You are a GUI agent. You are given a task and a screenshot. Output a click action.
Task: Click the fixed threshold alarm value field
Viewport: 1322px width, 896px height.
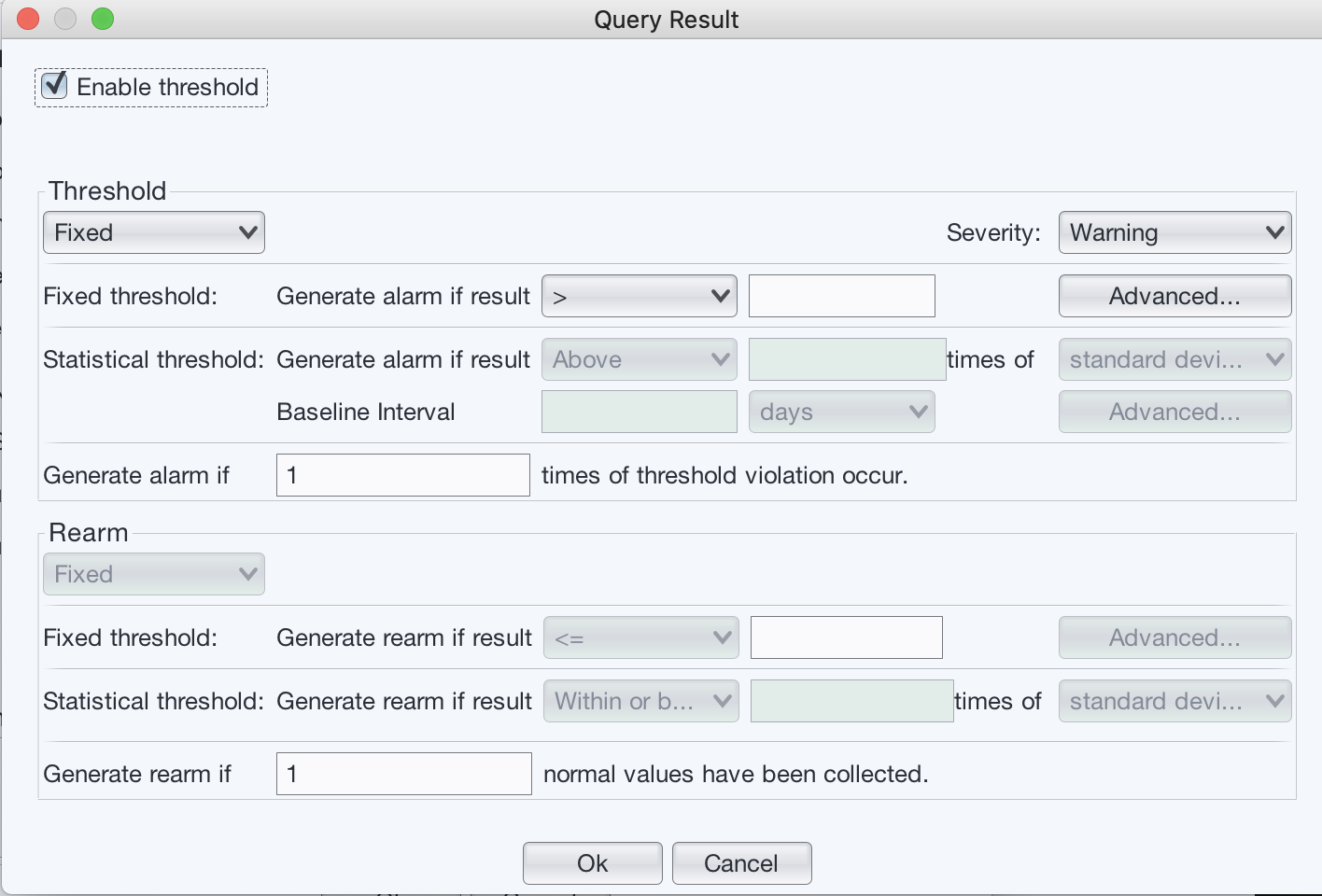coord(841,297)
